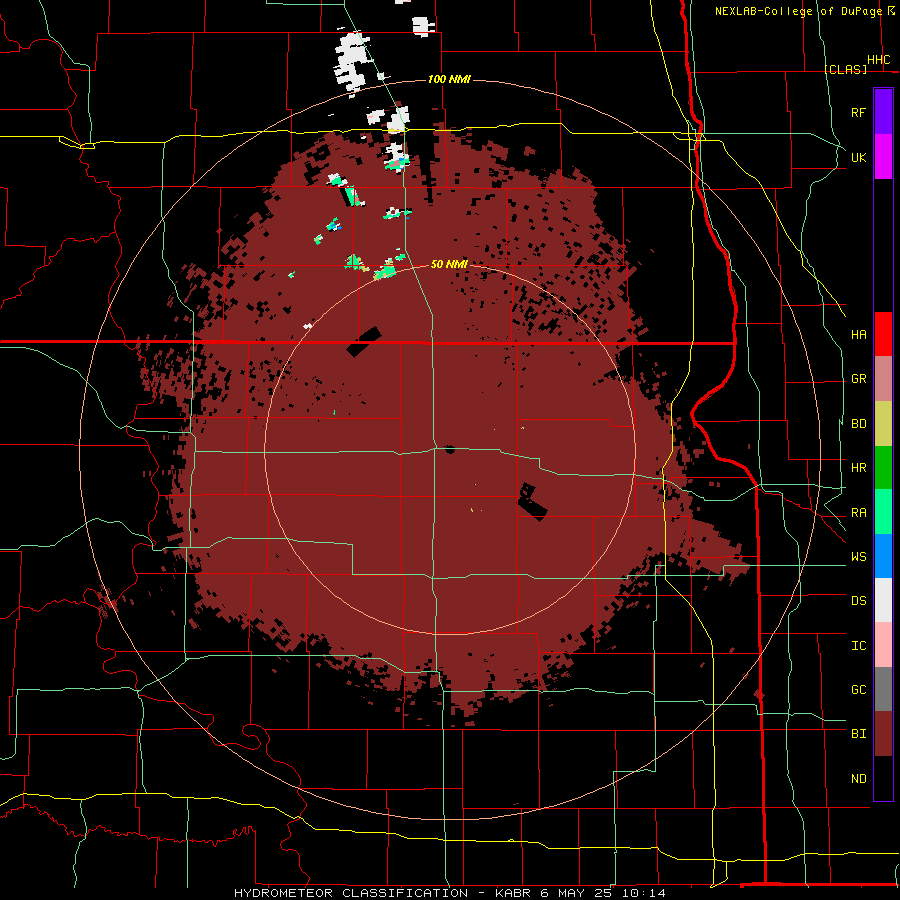
Task: Click the HHC product label
Action: click(x=878, y=60)
